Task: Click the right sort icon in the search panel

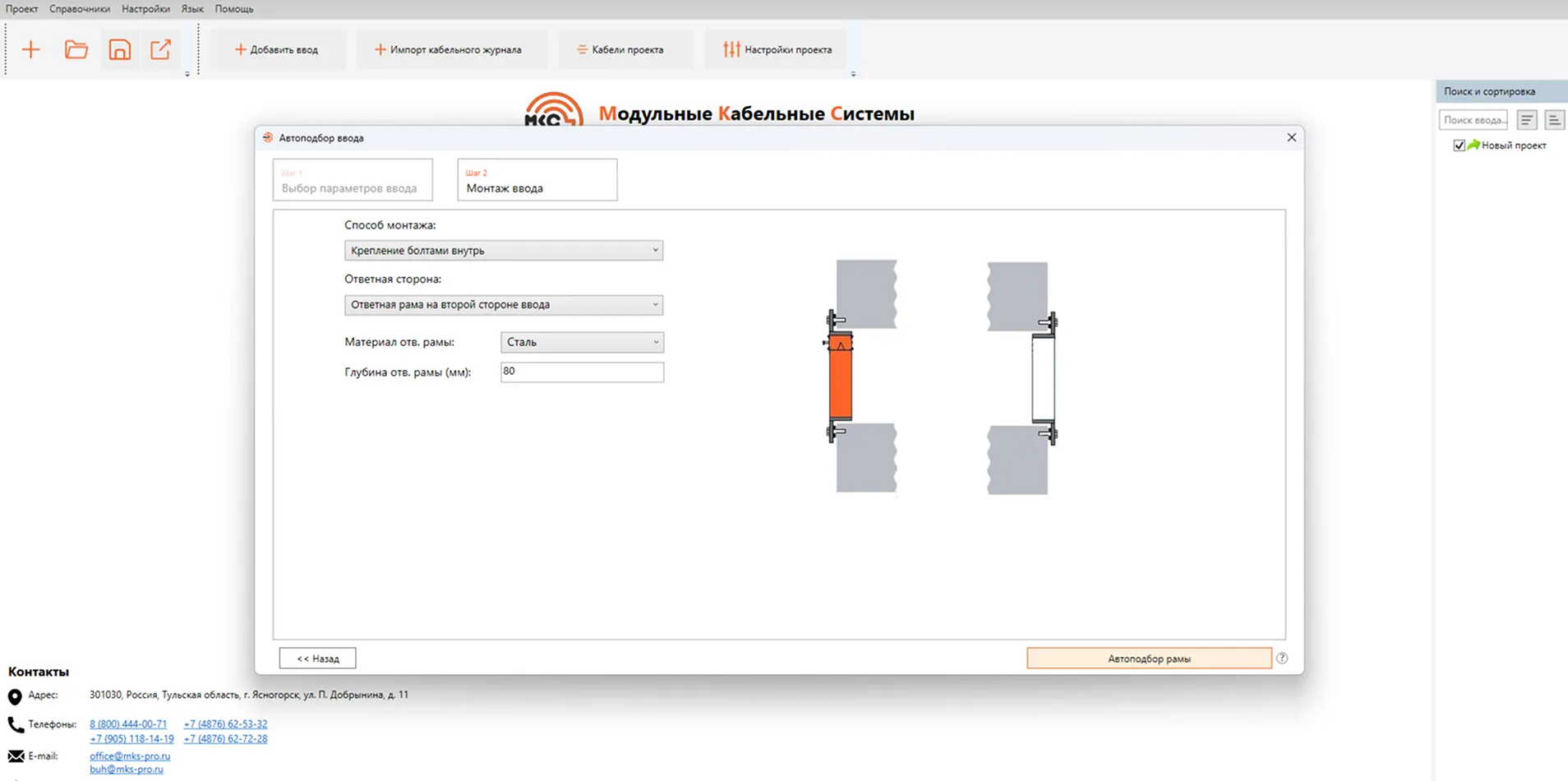Action: point(1554,120)
